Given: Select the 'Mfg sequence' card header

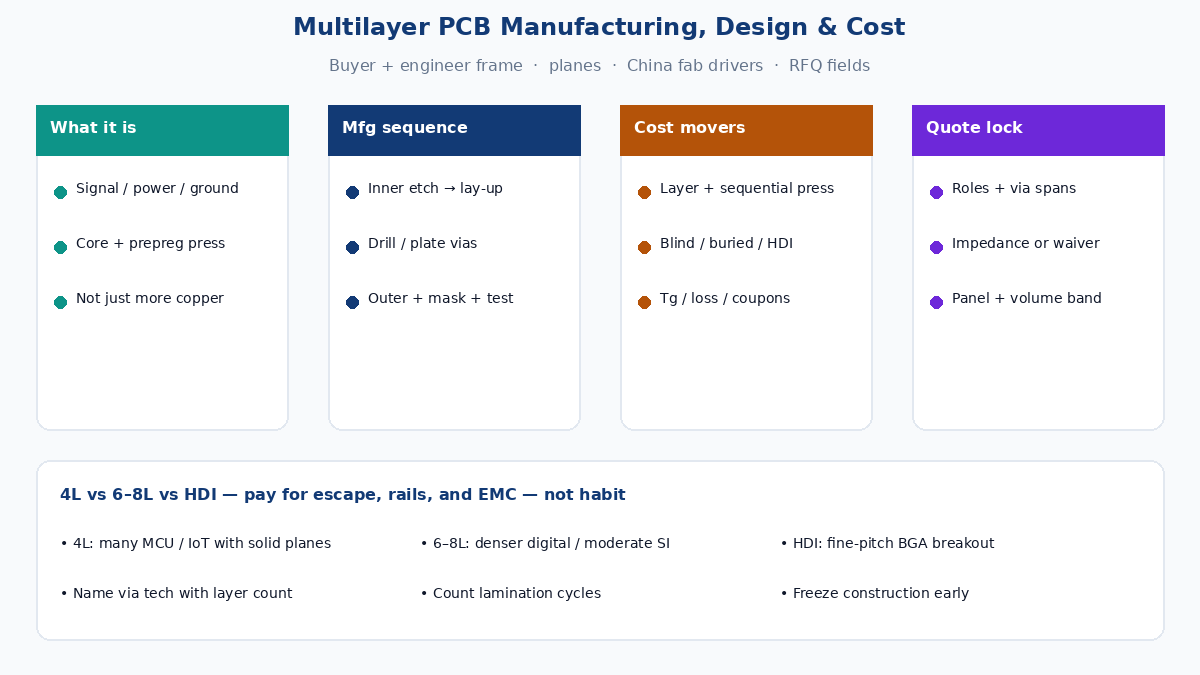Looking at the screenshot, I should 454,130.
